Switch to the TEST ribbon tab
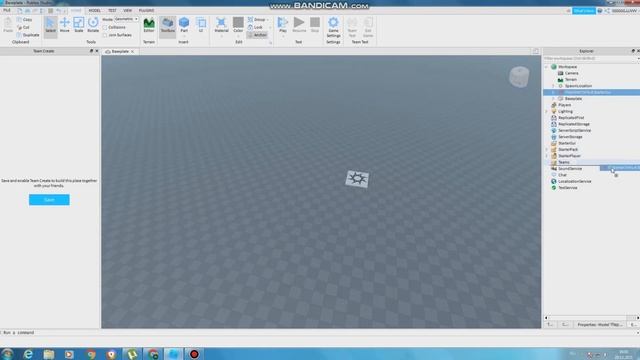Viewport: 640px width, 360px height. (112, 11)
